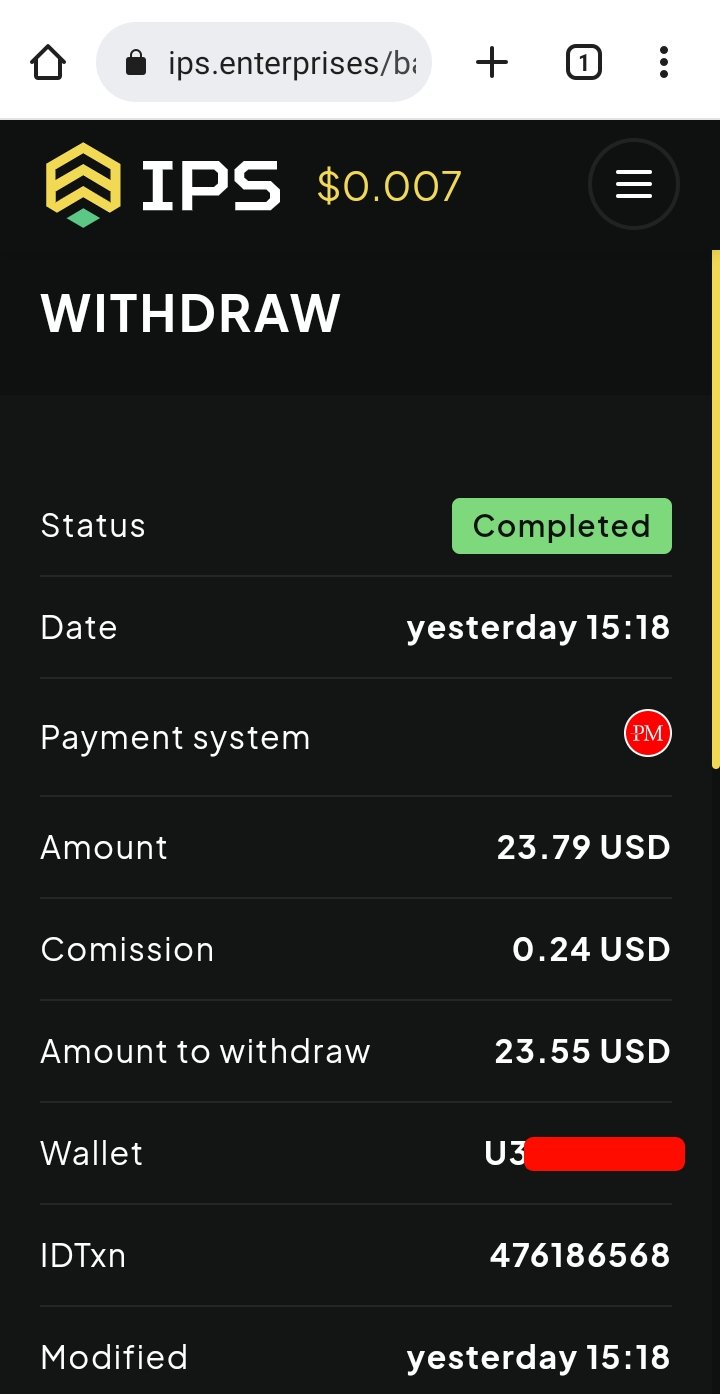This screenshot has width=720, height=1394.
Task: Tap the Modified time value
Action: click(x=538, y=1358)
